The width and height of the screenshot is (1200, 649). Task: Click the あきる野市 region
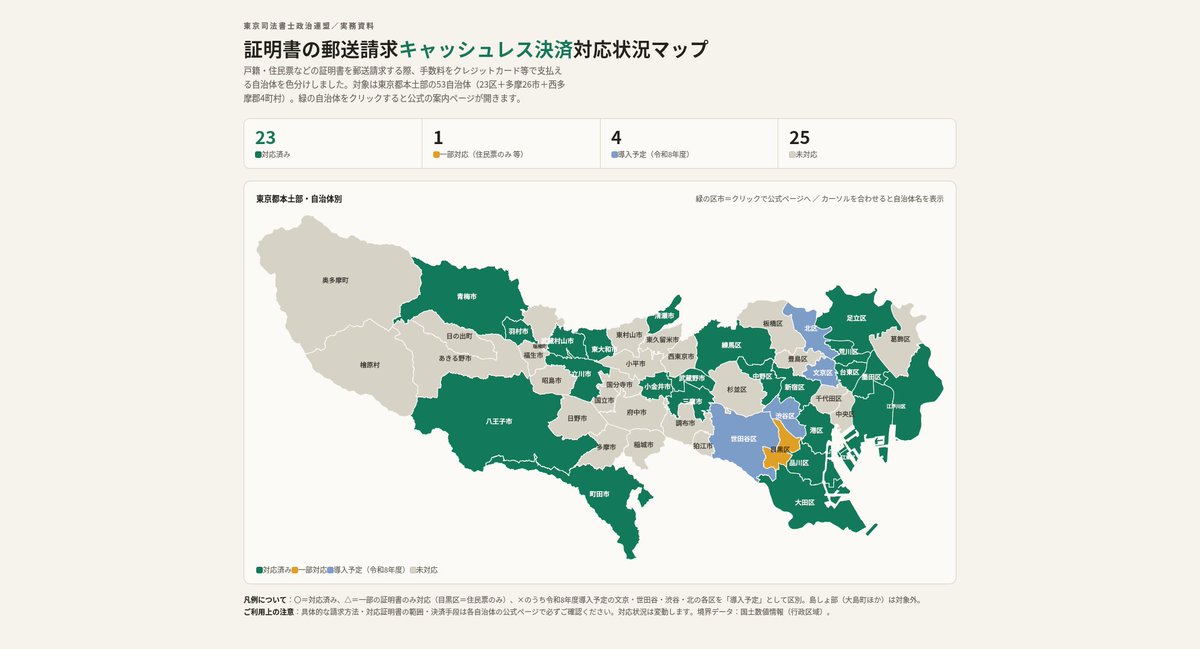[x=455, y=357]
